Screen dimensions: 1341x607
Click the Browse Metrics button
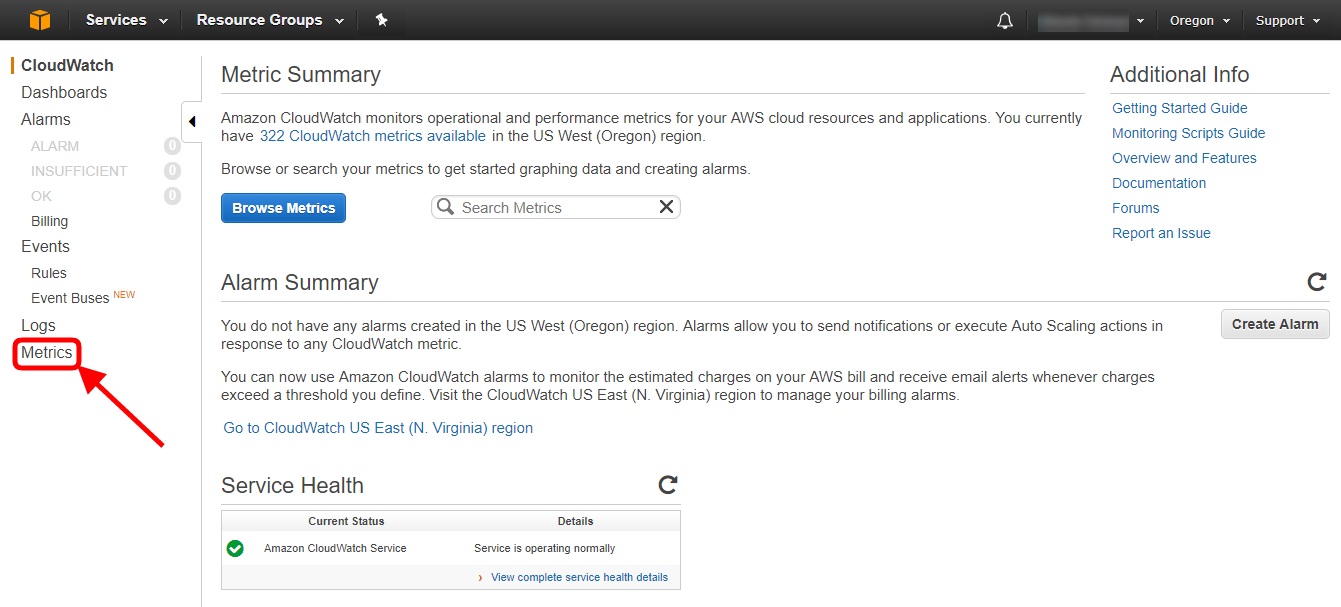click(283, 208)
